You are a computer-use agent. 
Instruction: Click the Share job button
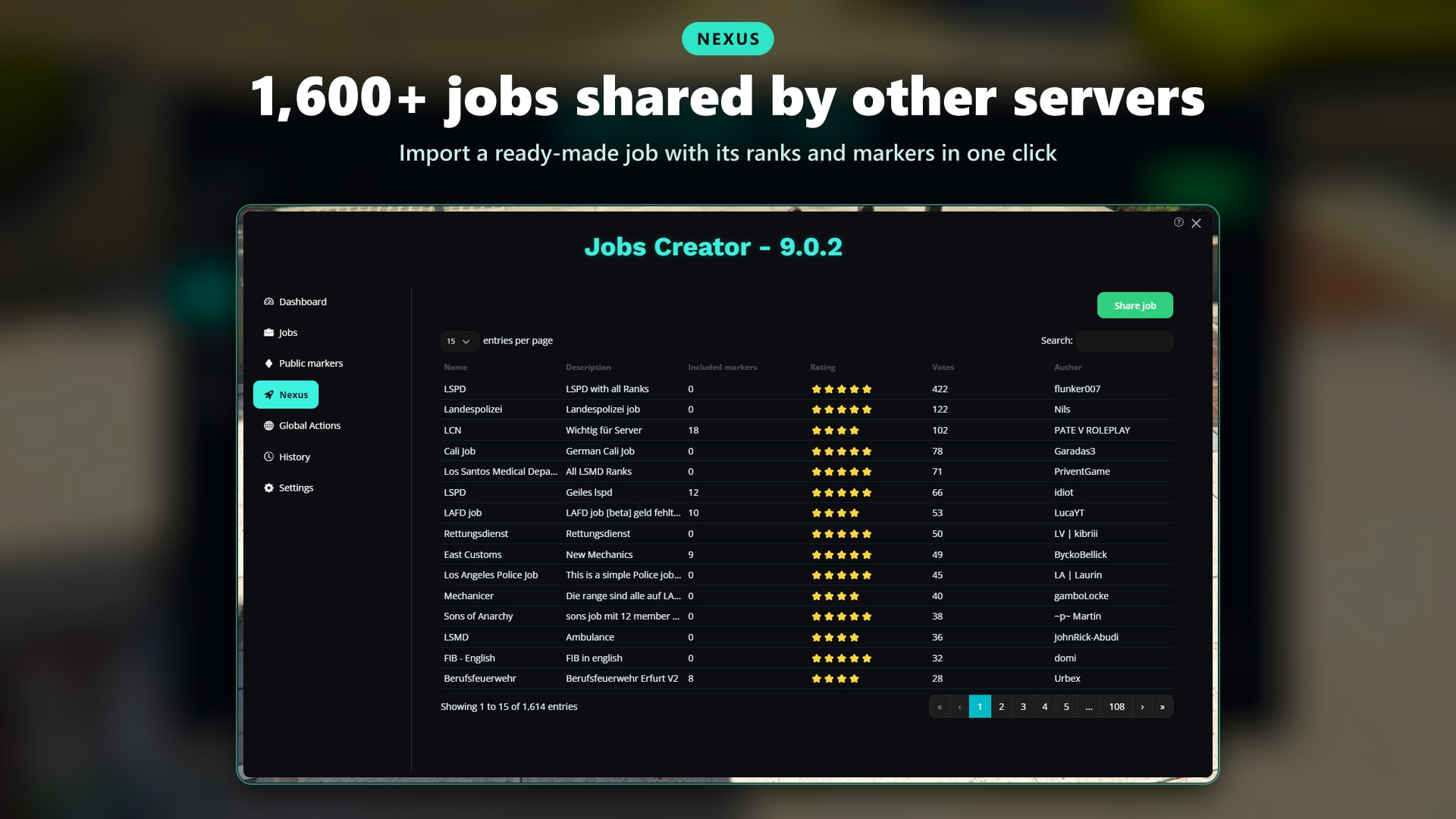point(1134,305)
